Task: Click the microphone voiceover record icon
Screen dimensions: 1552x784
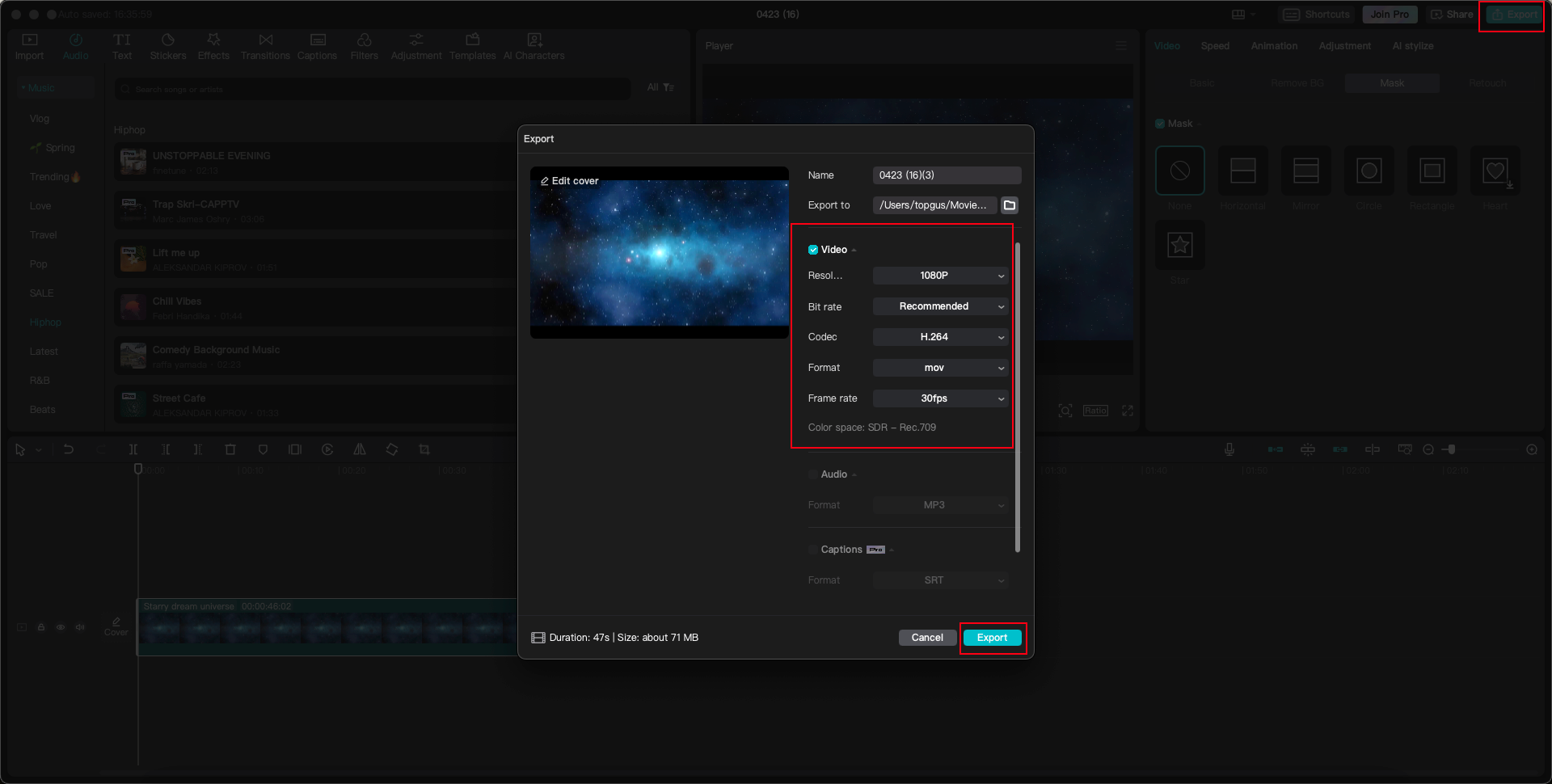Action: point(1229,449)
